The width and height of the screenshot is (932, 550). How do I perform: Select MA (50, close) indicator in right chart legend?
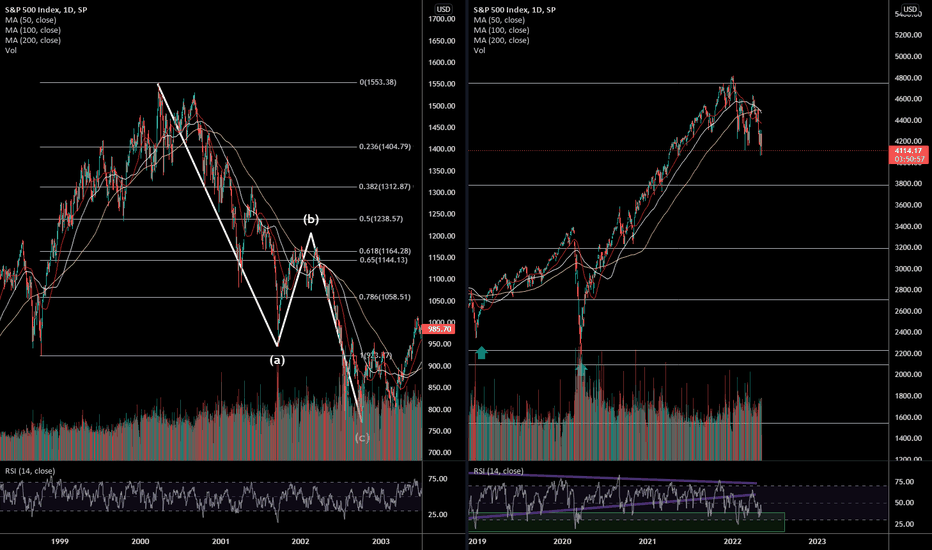pos(499,20)
